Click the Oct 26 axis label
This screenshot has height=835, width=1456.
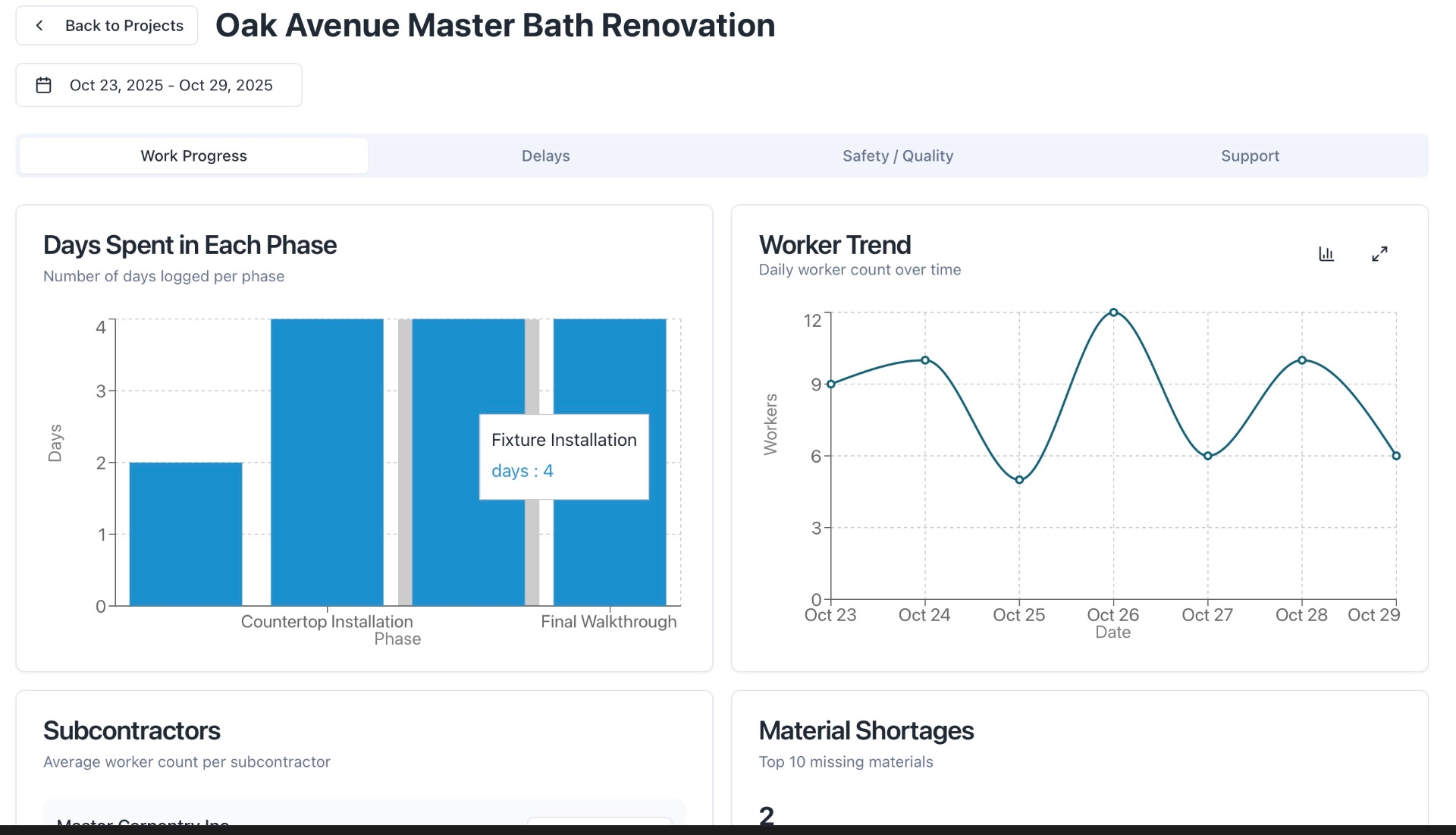click(x=1112, y=615)
